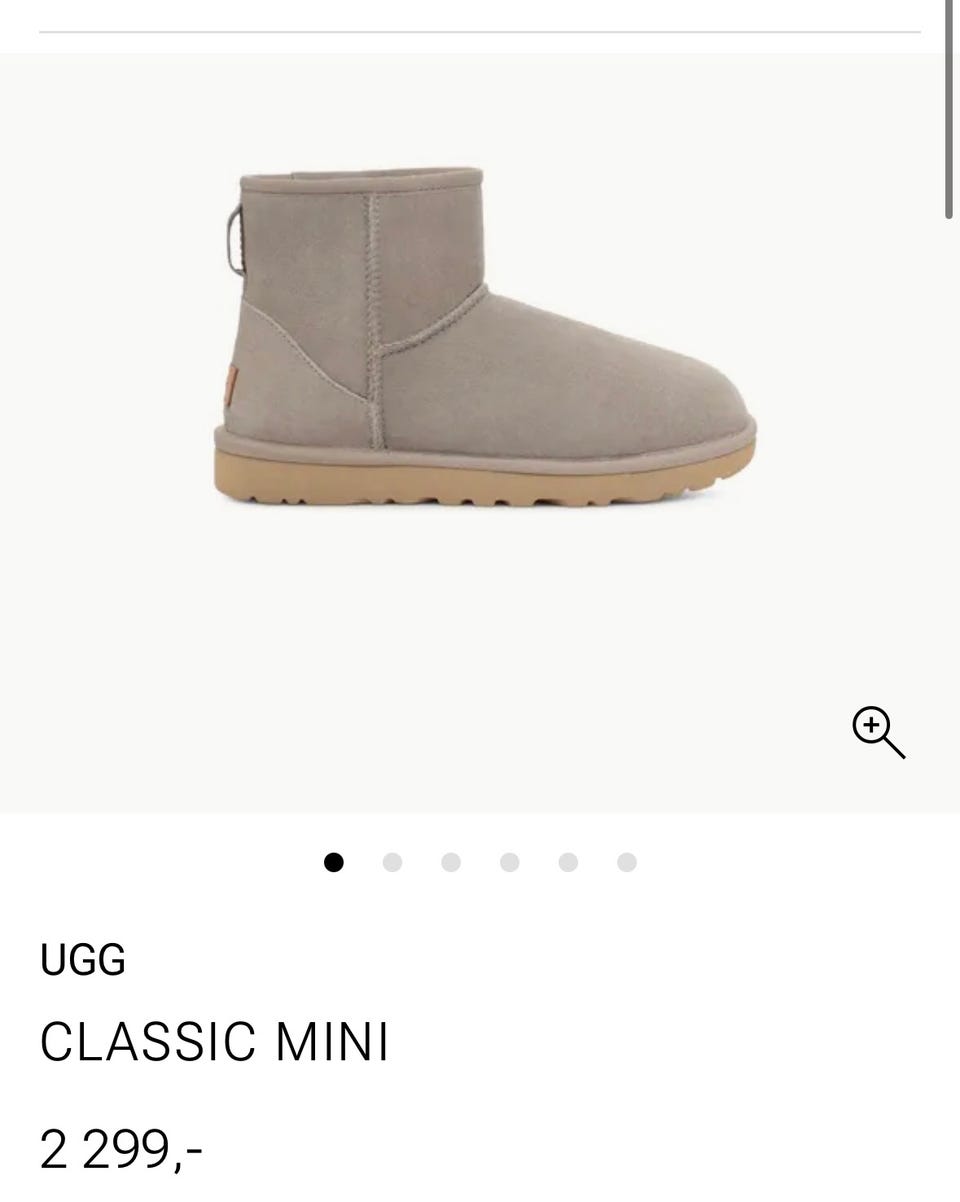The height and width of the screenshot is (1202, 960).
Task: Click the horizontal divider line above gallery
Action: 480,32
